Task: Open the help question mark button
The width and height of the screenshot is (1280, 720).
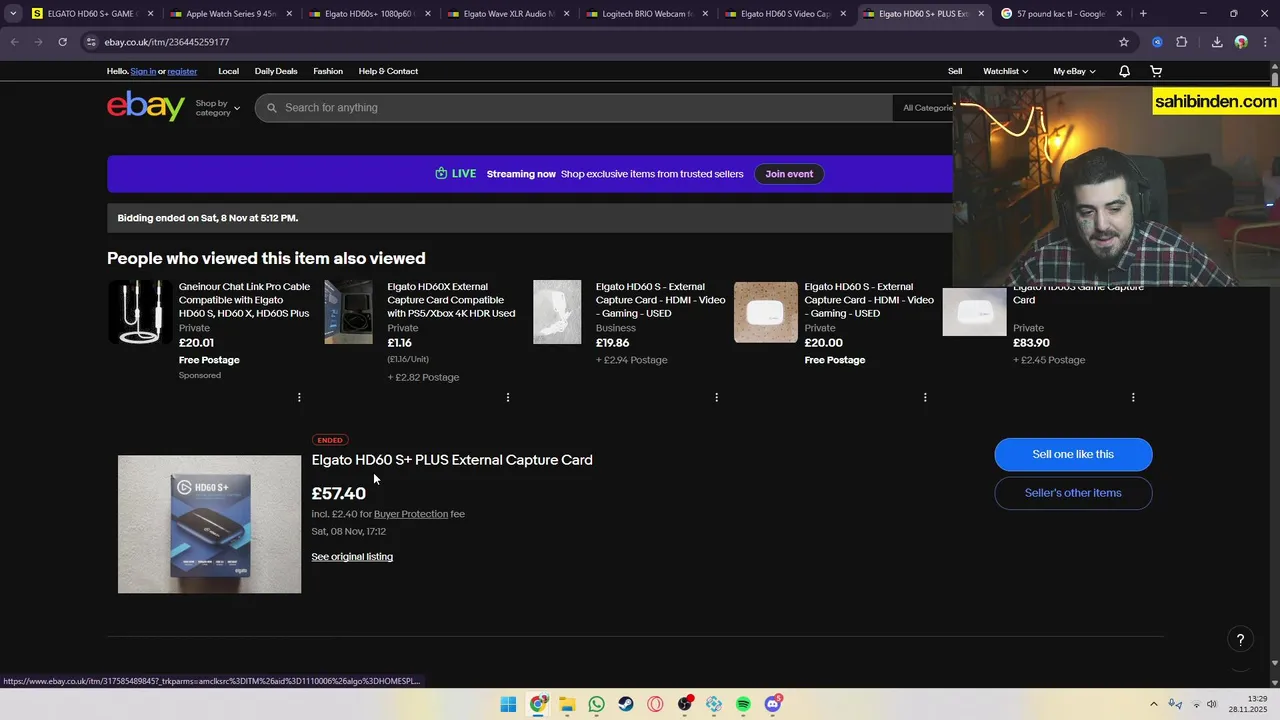Action: point(1240,640)
